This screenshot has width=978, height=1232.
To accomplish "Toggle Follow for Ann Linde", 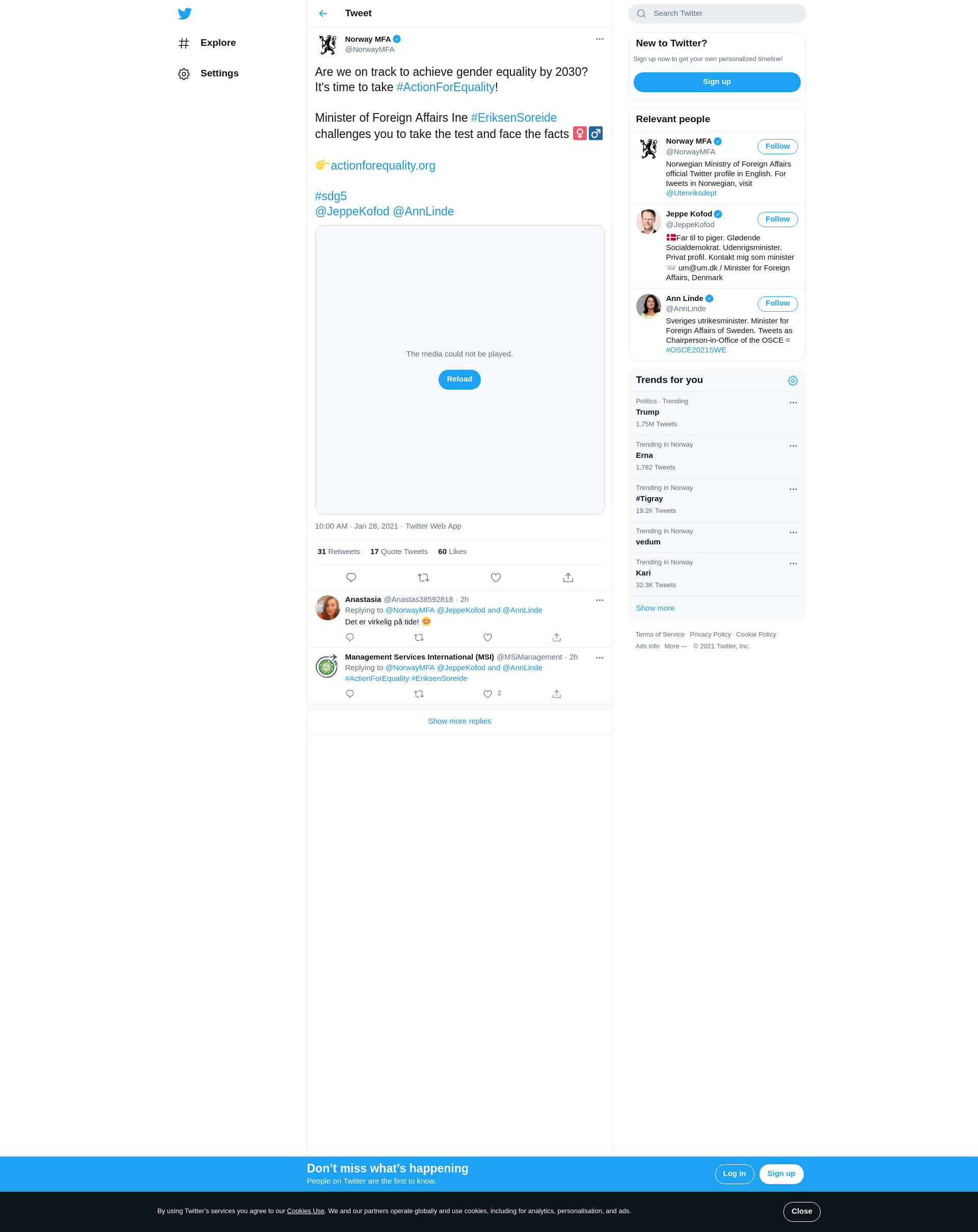I will tap(777, 304).
